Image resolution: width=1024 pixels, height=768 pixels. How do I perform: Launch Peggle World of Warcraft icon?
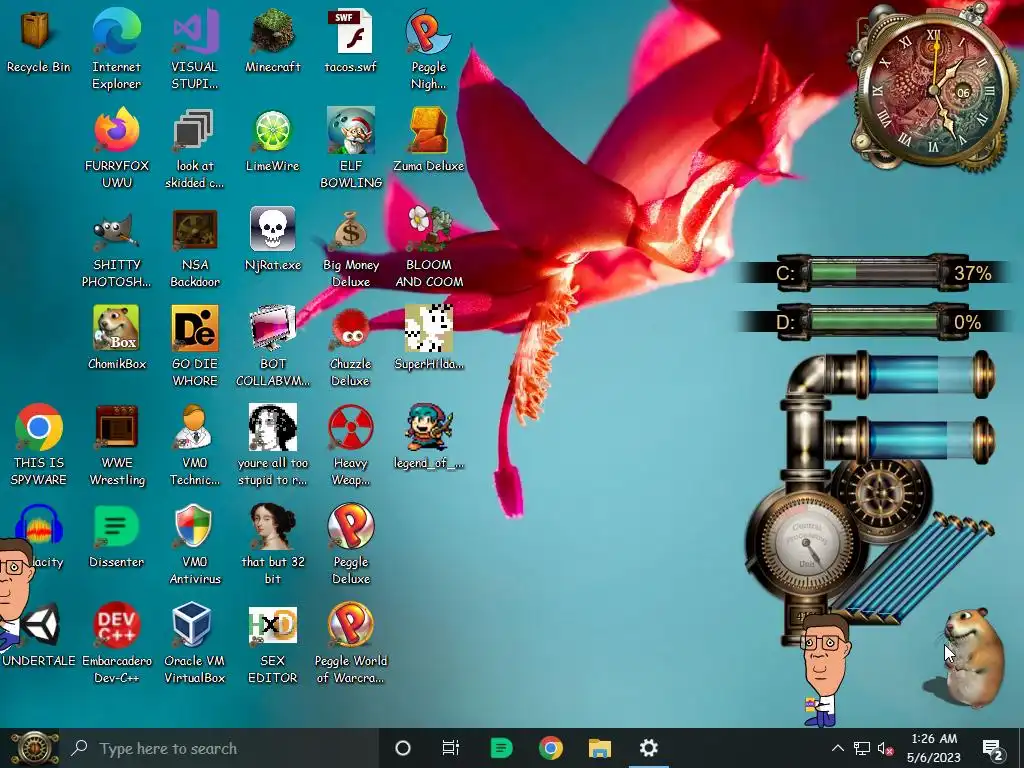point(351,625)
